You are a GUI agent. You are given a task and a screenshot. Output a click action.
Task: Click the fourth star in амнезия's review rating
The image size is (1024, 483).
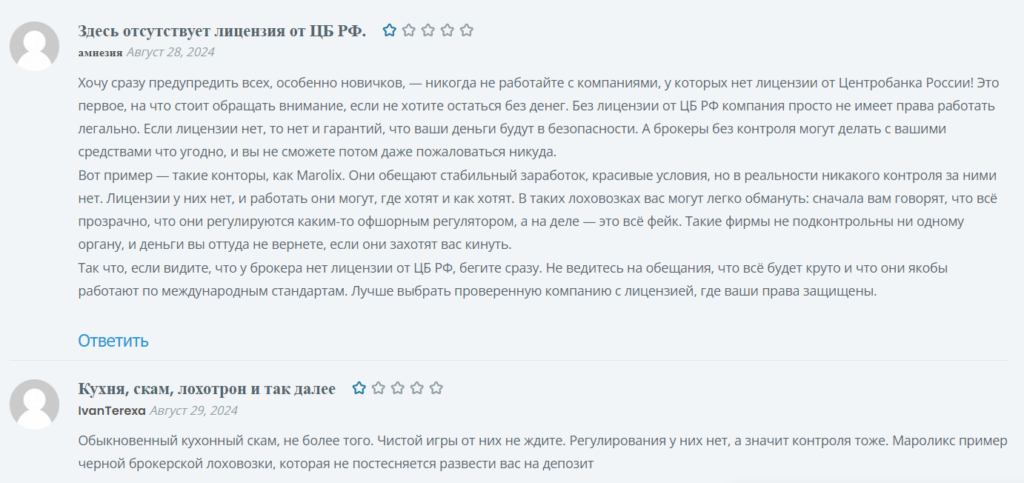tap(447, 30)
